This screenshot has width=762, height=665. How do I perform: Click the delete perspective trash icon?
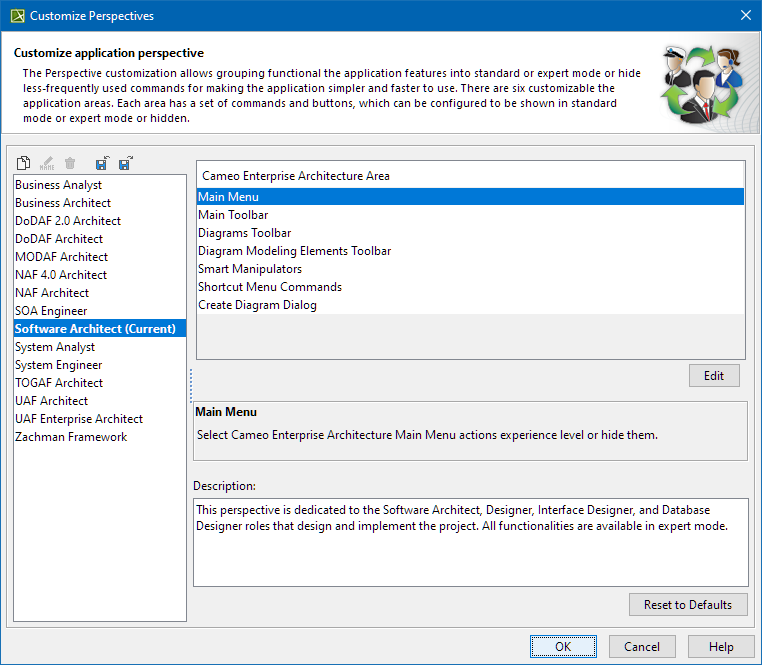(70, 163)
